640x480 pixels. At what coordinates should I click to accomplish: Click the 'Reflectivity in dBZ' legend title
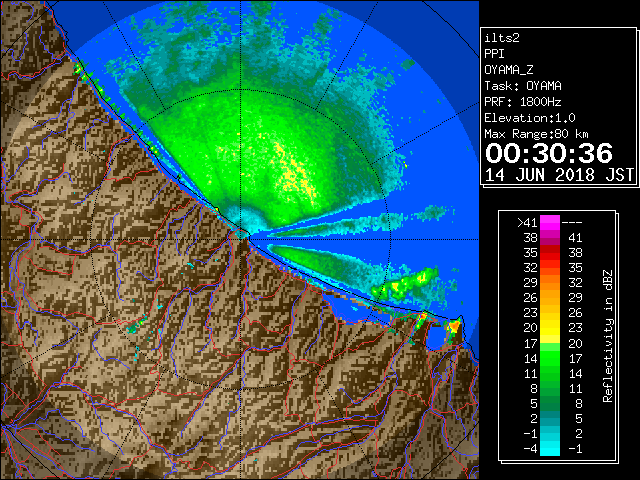[608, 336]
